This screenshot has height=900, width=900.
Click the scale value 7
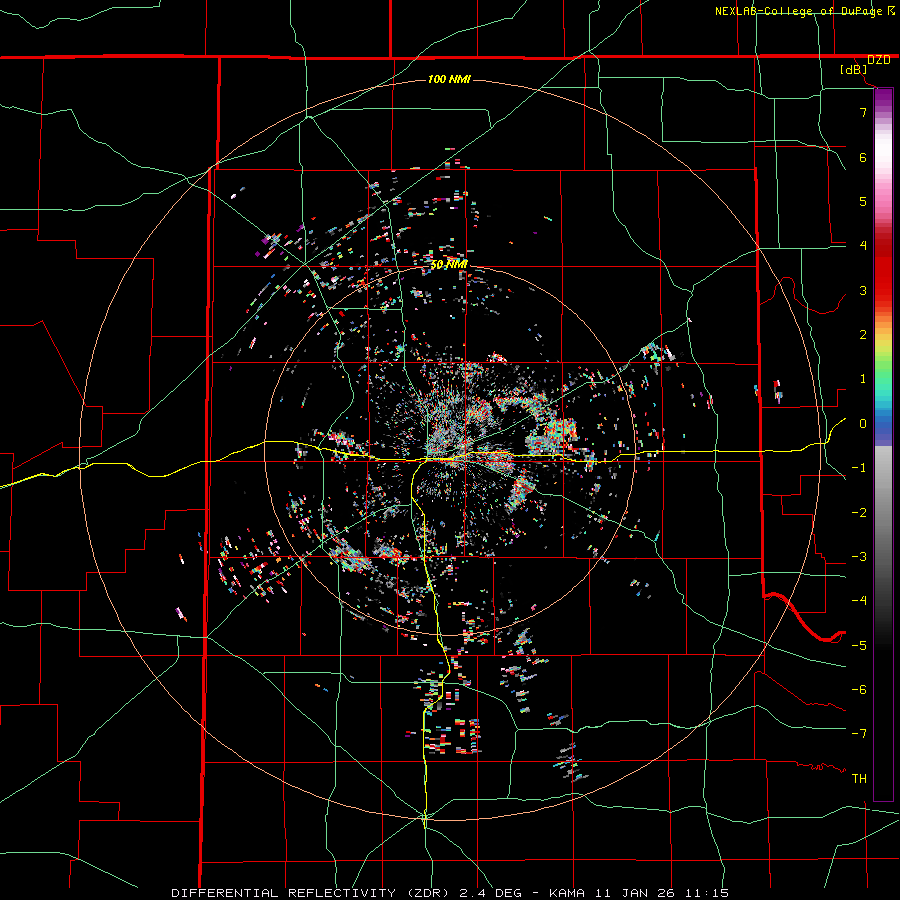pos(863,112)
